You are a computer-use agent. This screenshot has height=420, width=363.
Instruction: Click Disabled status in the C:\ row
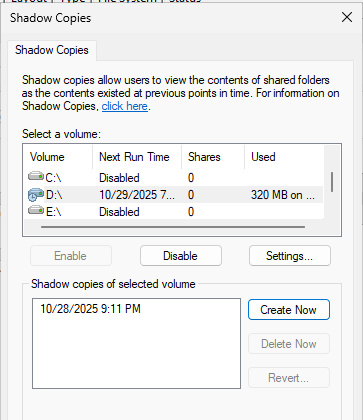coord(119,178)
